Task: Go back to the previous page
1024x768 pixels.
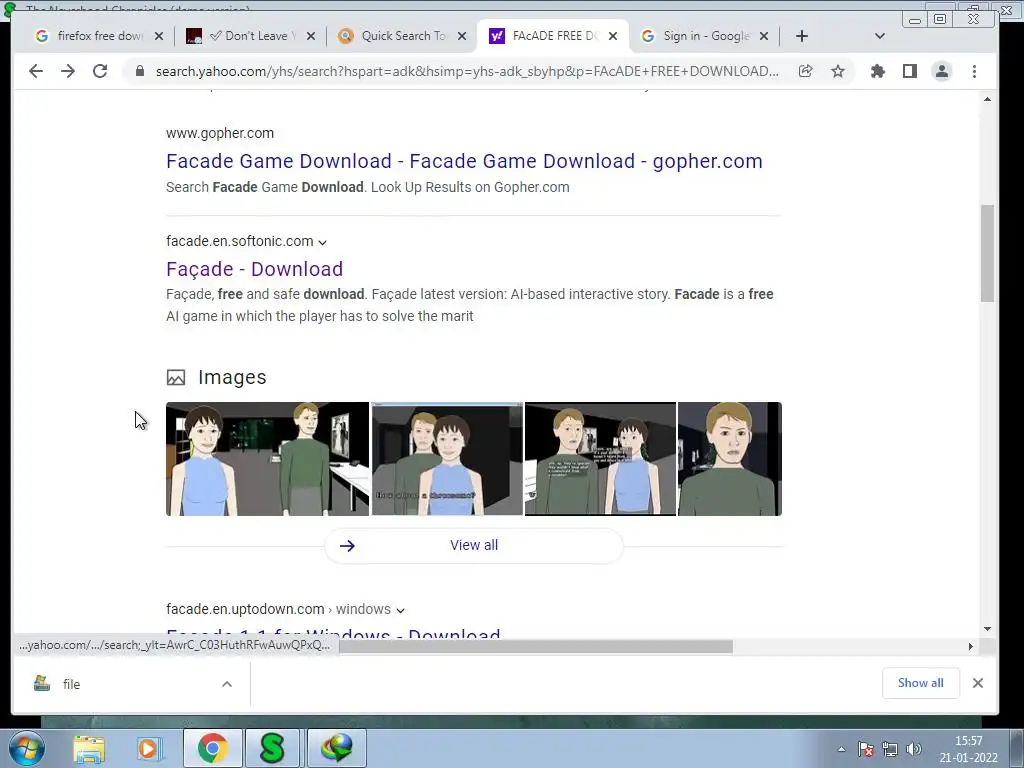Action: [36, 71]
